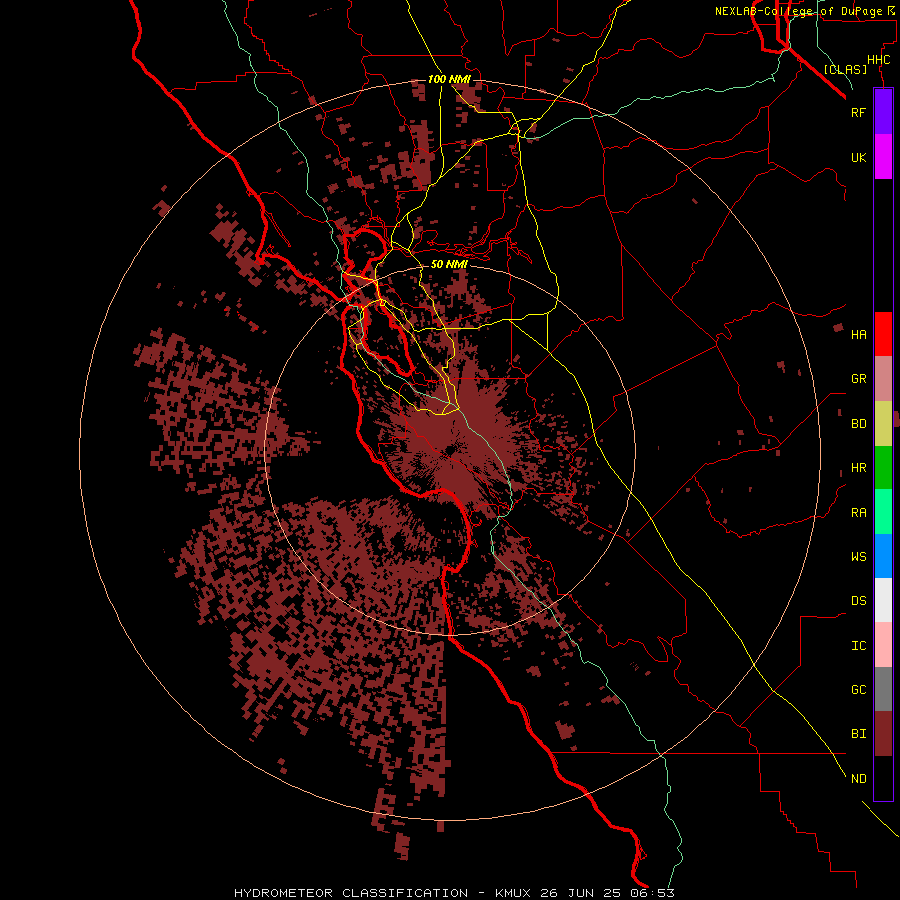The width and height of the screenshot is (900, 900).
Task: Click the blue WS legend swatch
Action: pos(883,556)
